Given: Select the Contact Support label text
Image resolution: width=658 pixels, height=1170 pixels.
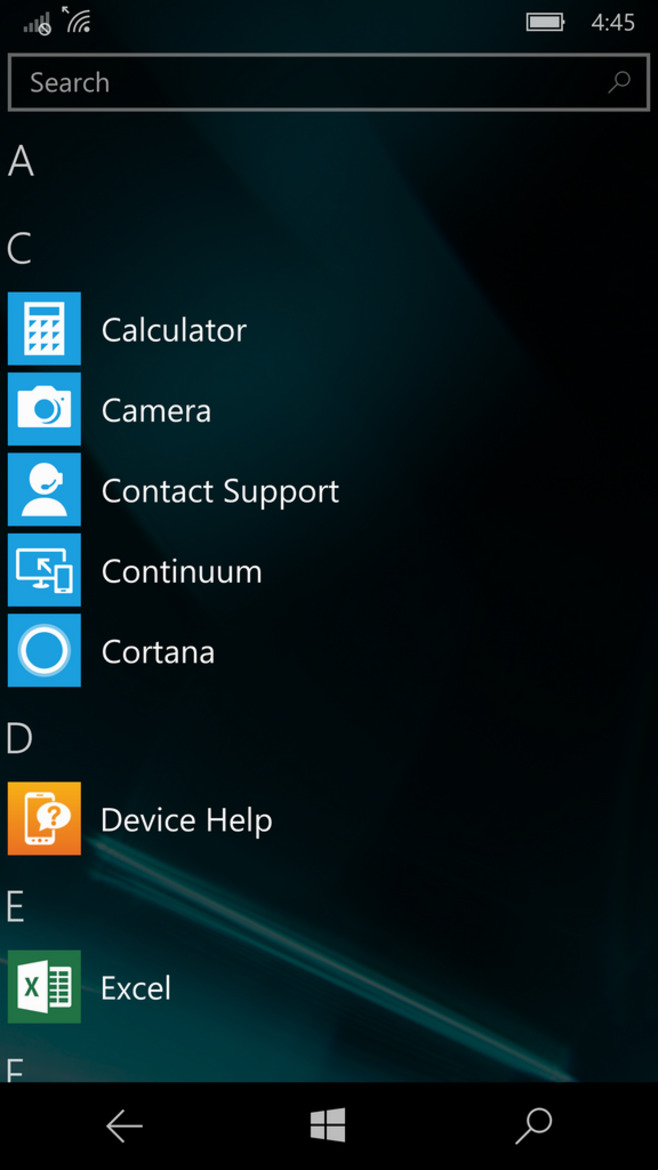Looking at the screenshot, I should [x=220, y=491].
